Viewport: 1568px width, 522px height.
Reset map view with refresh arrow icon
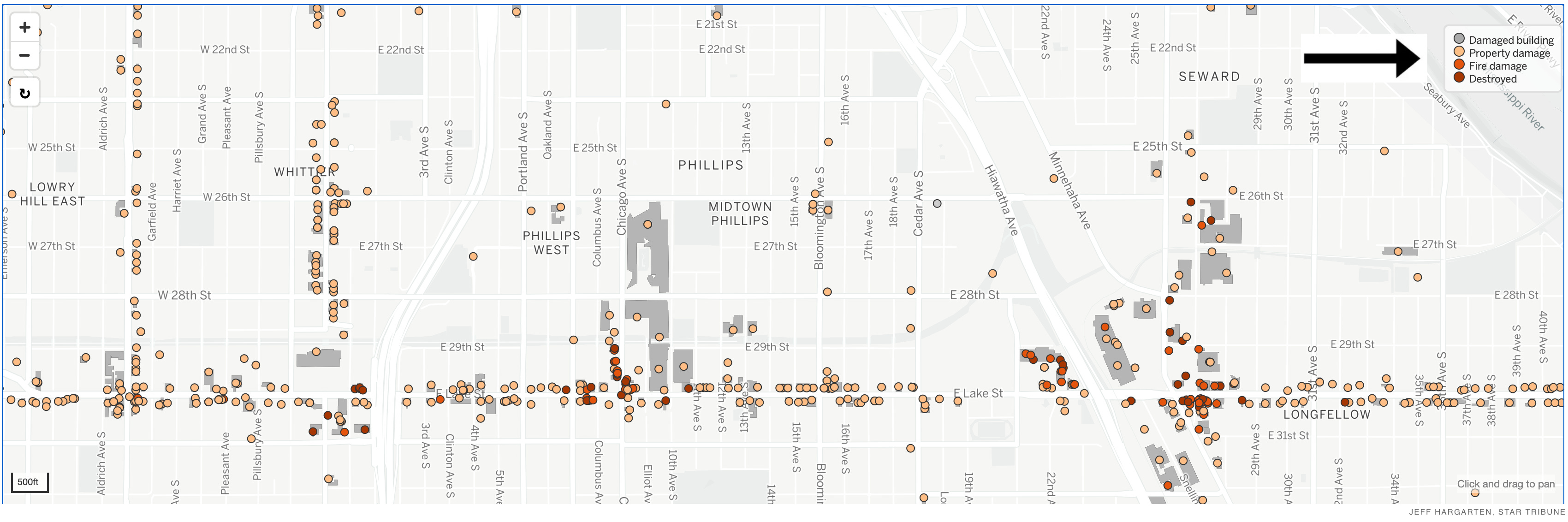tap(25, 93)
